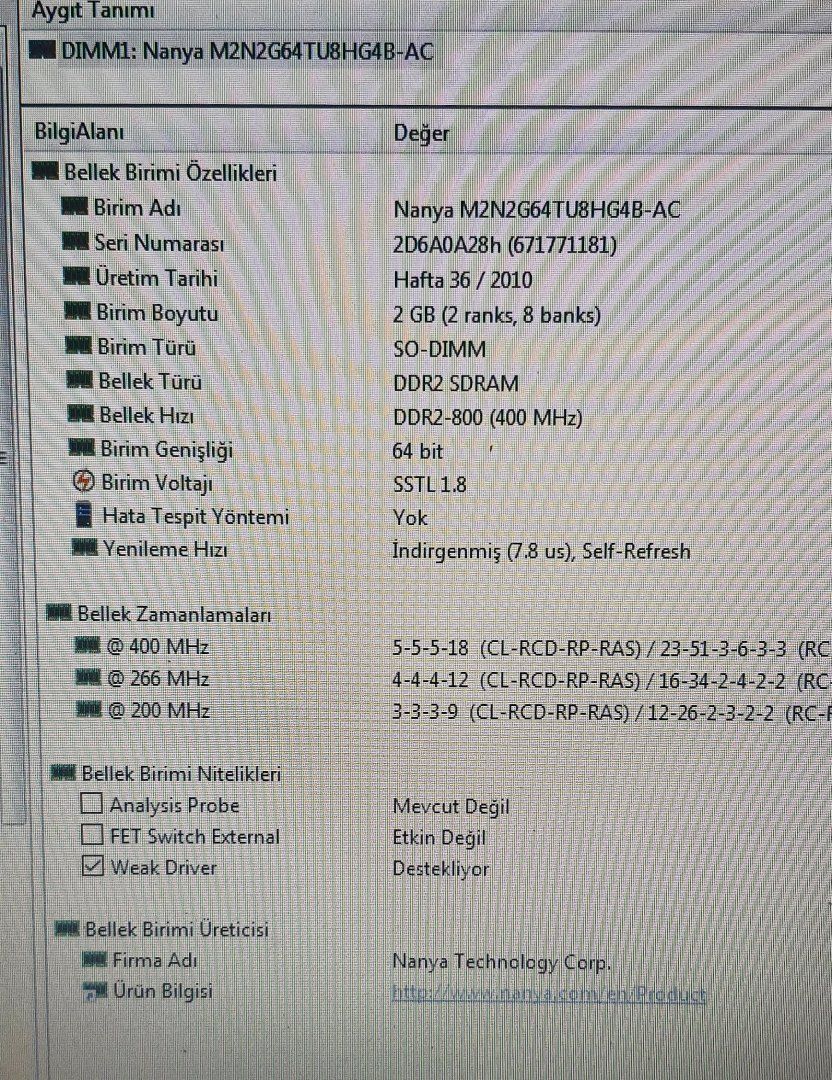Select the 64 bit value
Image resolution: width=832 pixels, height=1080 pixels.
(x=417, y=451)
